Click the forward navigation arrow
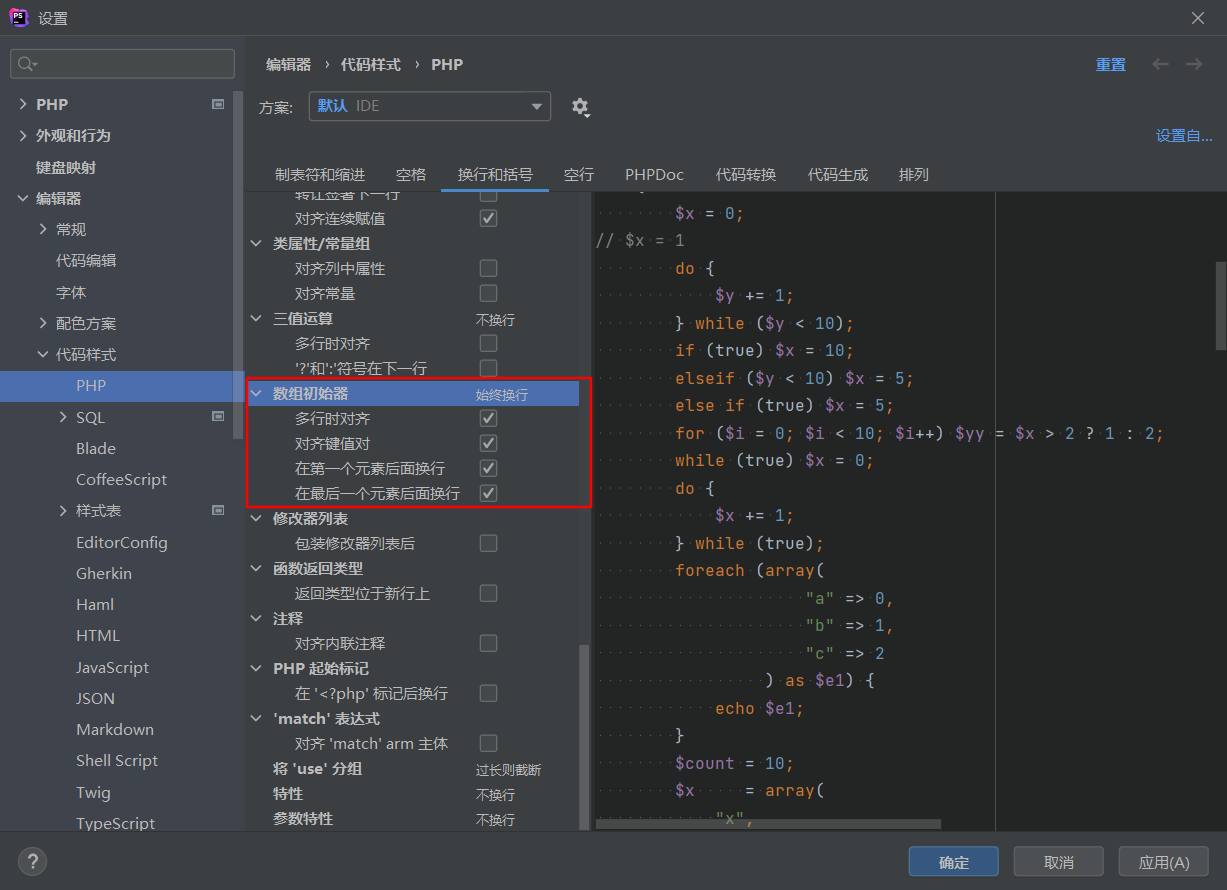This screenshot has height=890, width=1227. (1194, 64)
